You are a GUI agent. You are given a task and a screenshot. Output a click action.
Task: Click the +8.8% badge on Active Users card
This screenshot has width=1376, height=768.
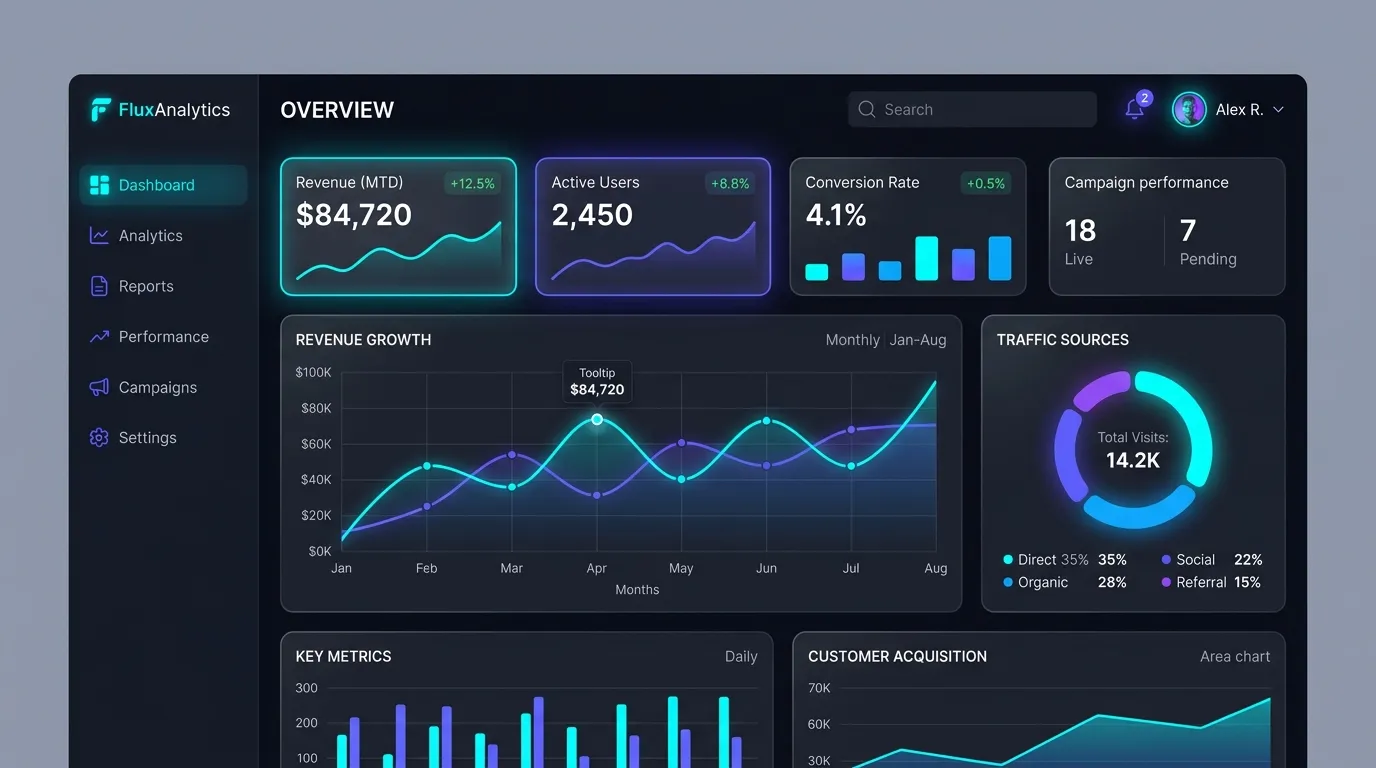coord(729,183)
